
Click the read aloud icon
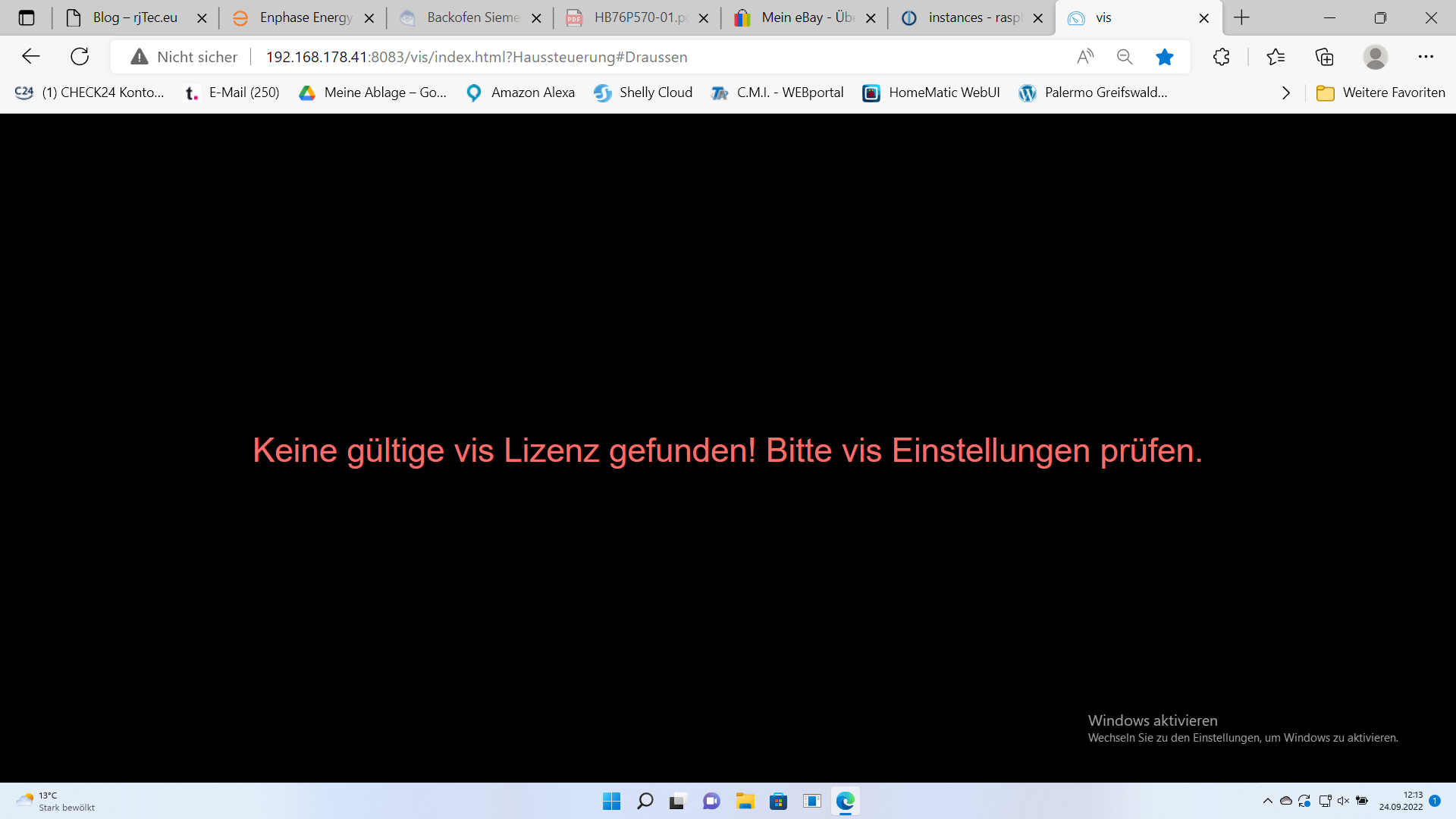[x=1085, y=57]
